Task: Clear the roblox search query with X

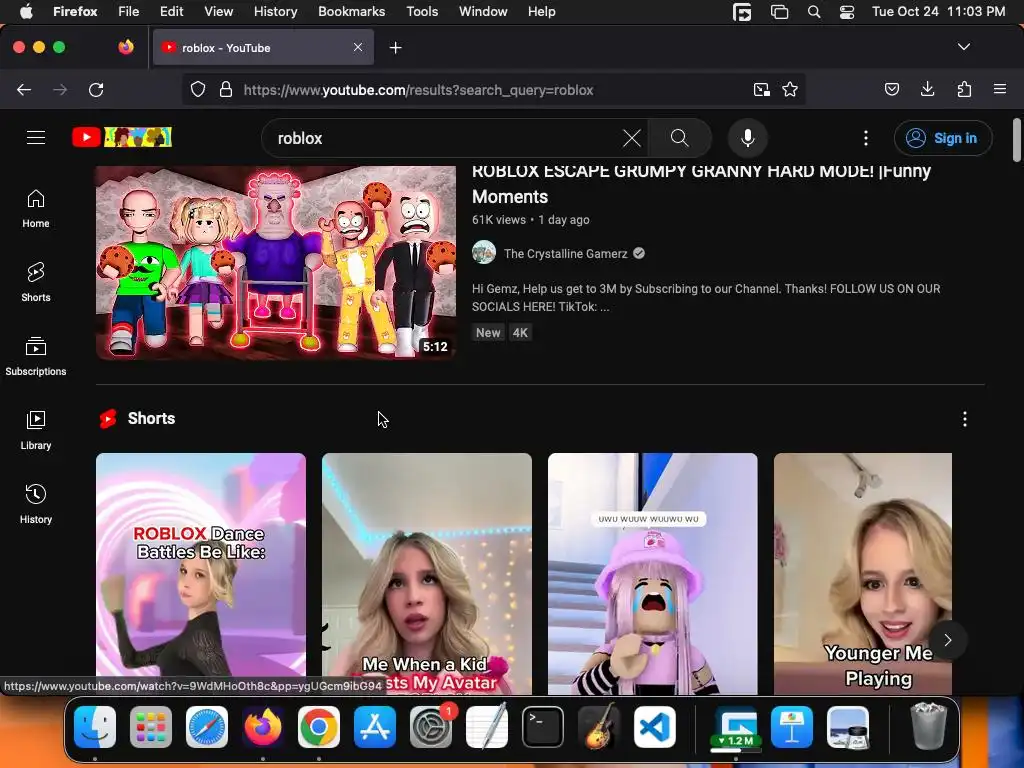Action: coord(632,138)
